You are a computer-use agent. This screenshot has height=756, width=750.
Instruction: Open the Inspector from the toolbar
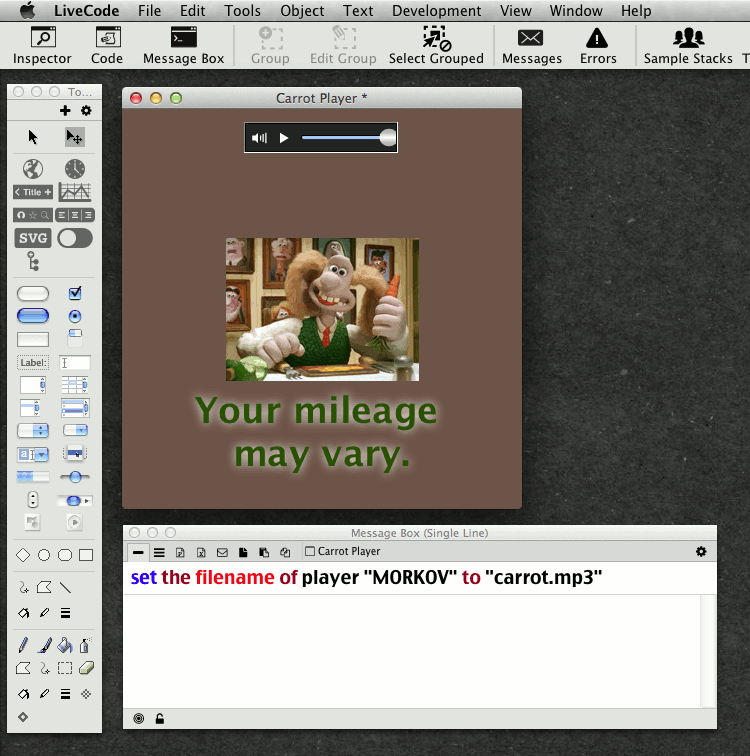(x=42, y=46)
